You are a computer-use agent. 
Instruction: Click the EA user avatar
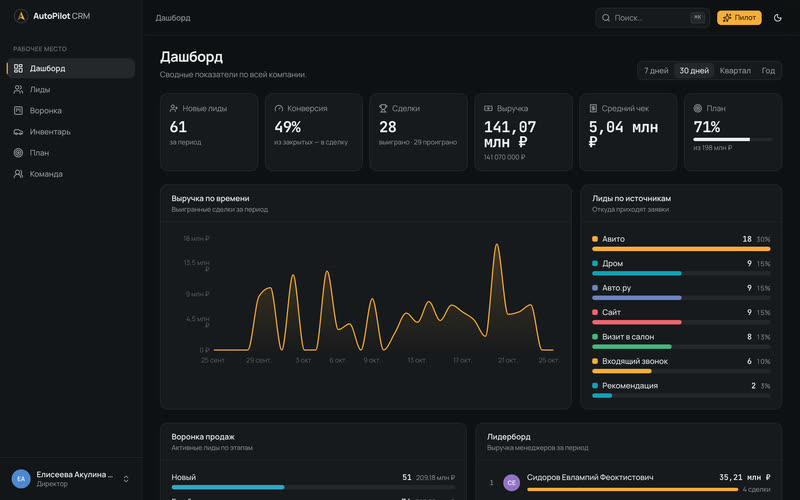coord(21,479)
